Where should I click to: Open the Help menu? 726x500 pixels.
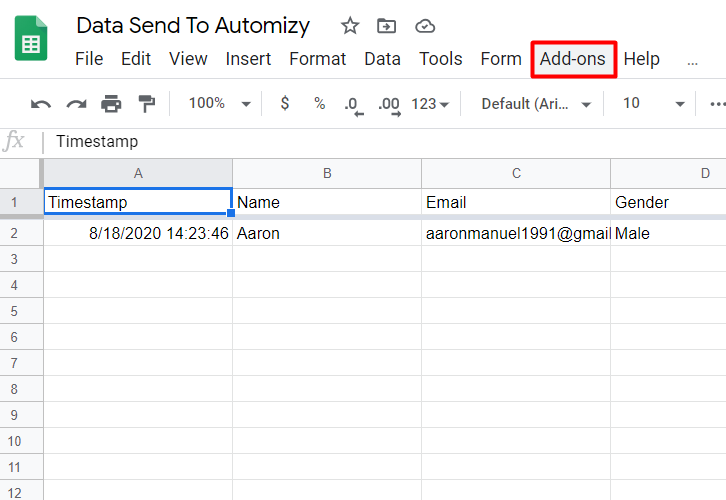click(x=641, y=59)
